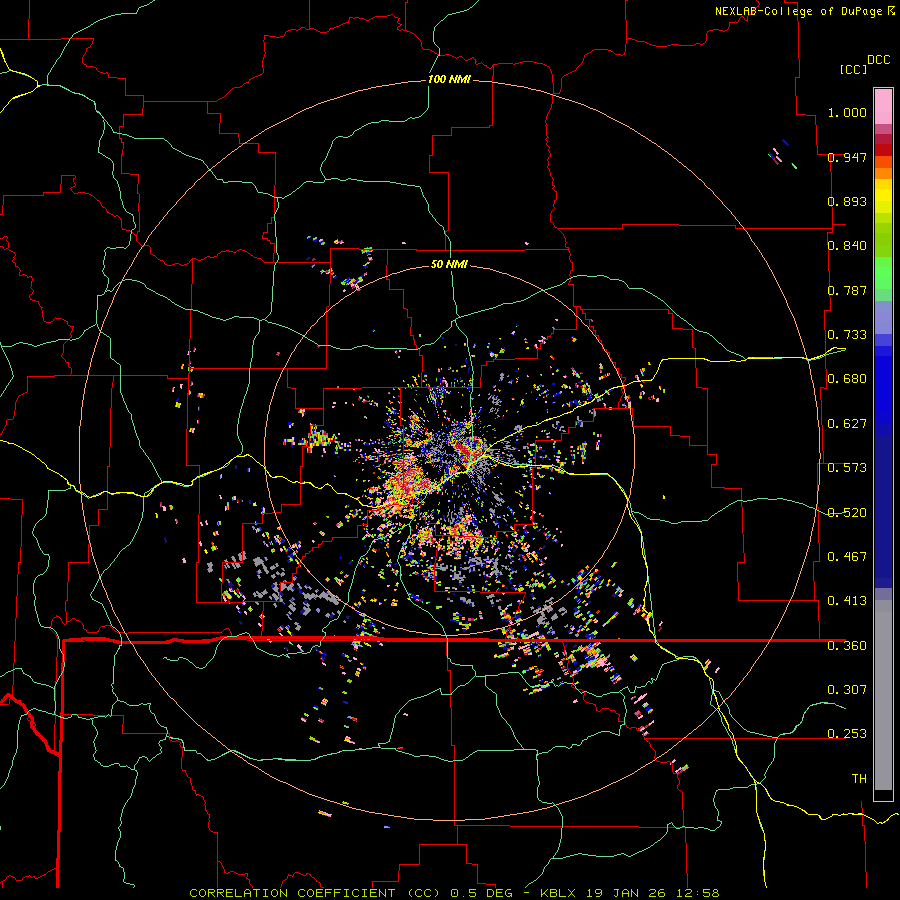The height and width of the screenshot is (900, 900).
Task: Select the 0.360 color scale value
Action: tap(847, 646)
